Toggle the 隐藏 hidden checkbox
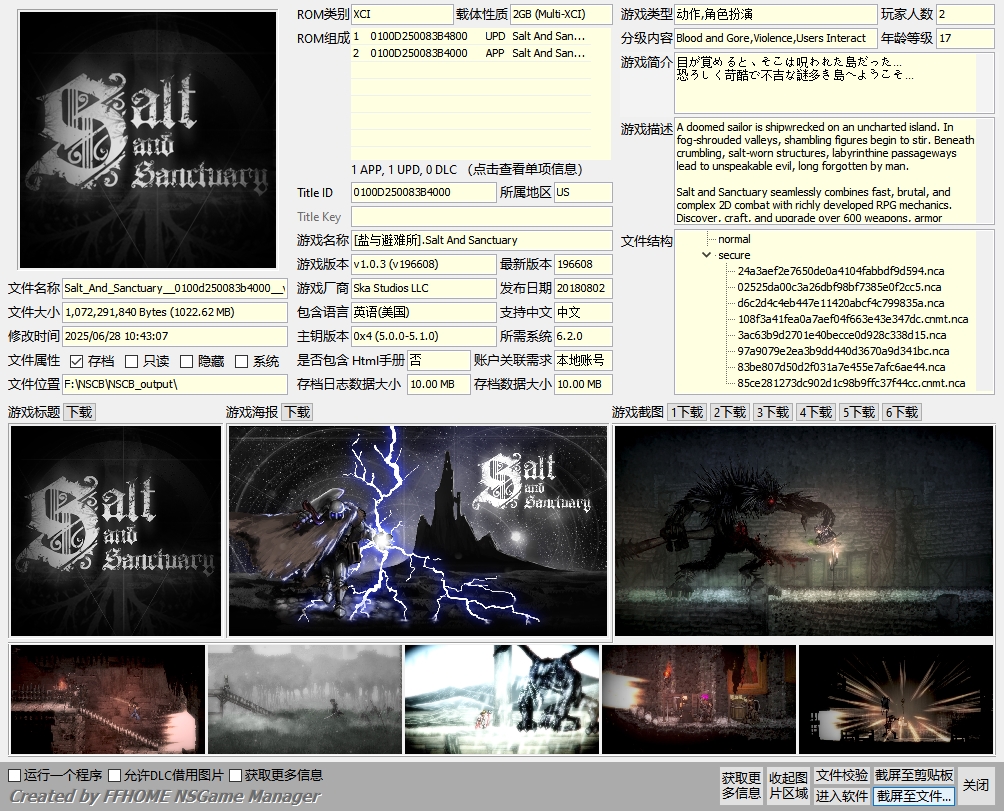This screenshot has height=811, width=1004. coord(186,362)
